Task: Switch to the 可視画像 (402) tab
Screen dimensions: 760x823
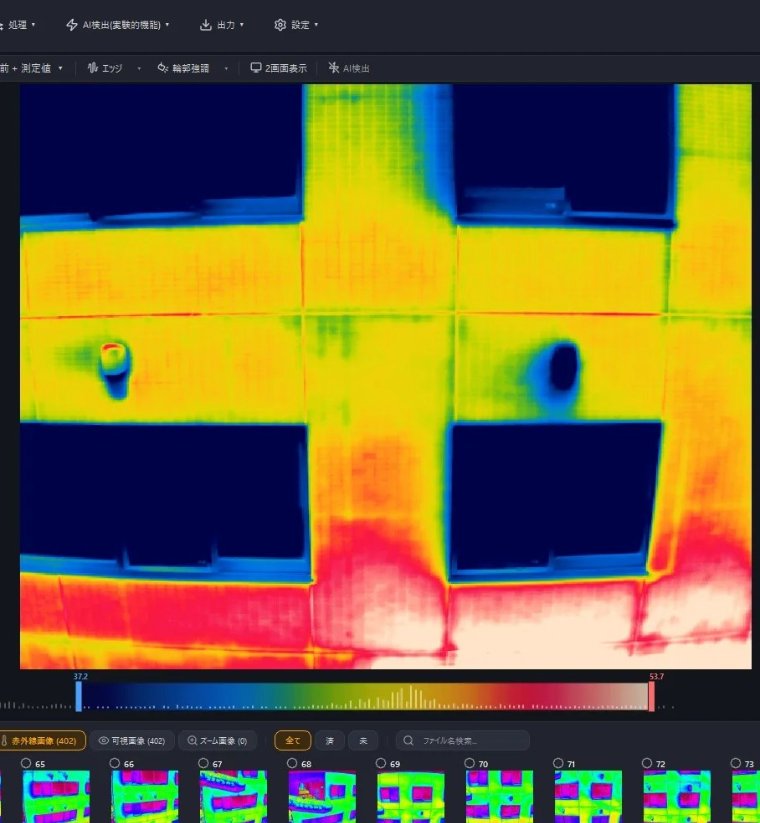Action: [132, 741]
